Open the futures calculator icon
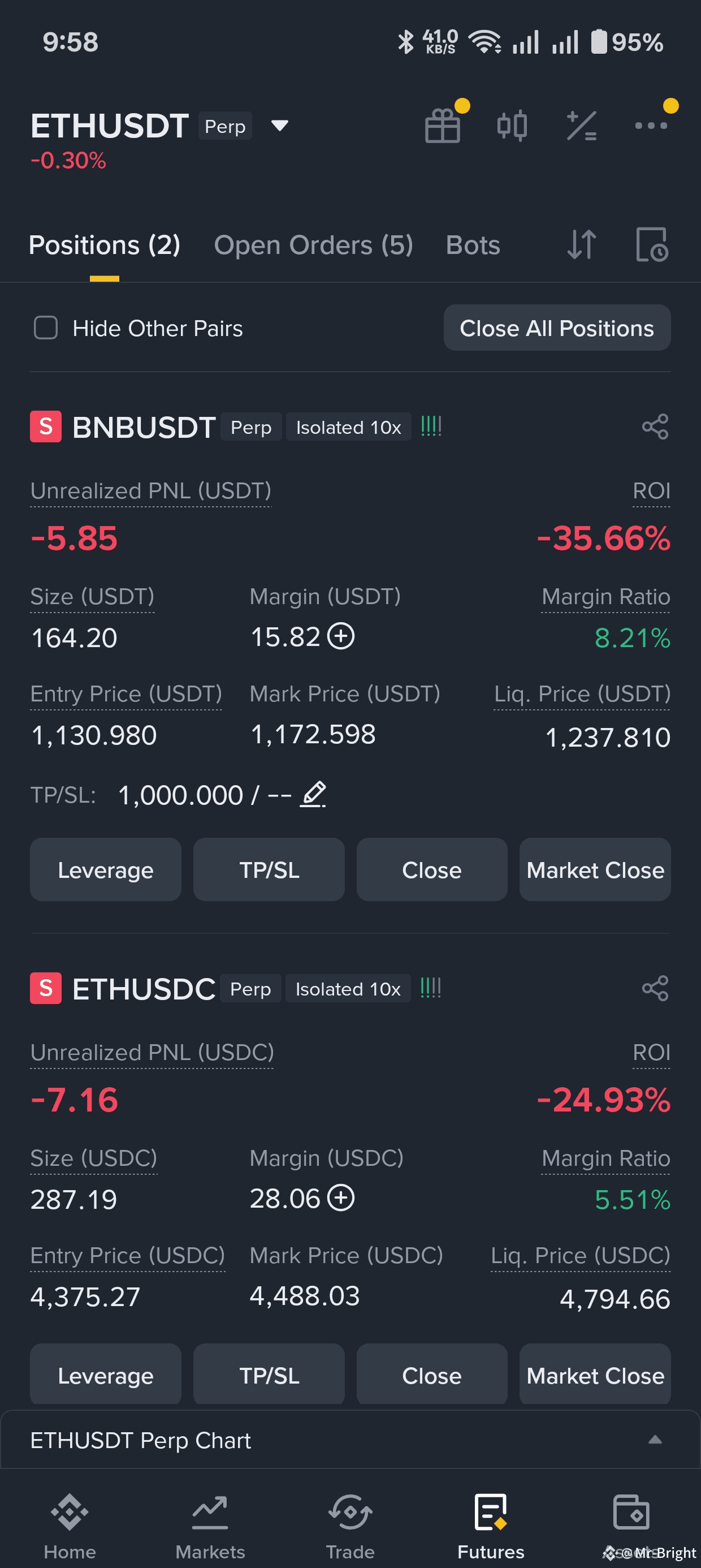Image resolution: width=701 pixels, height=1568 pixels. (581, 126)
